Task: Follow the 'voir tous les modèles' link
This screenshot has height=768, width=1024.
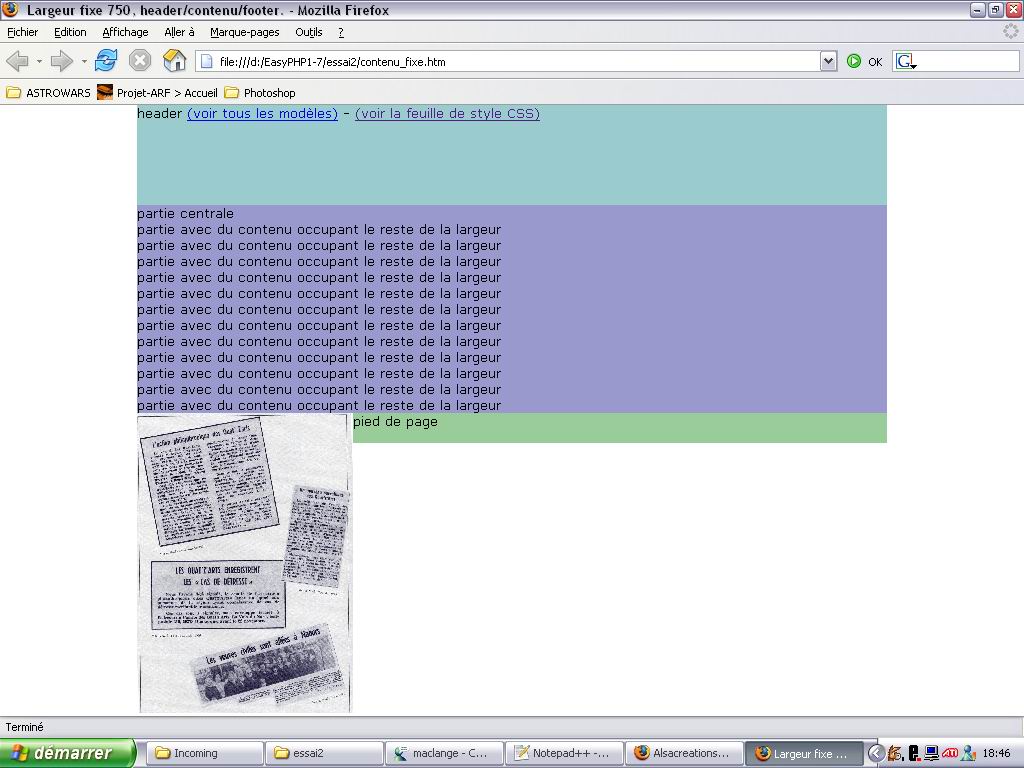Action: point(262,114)
